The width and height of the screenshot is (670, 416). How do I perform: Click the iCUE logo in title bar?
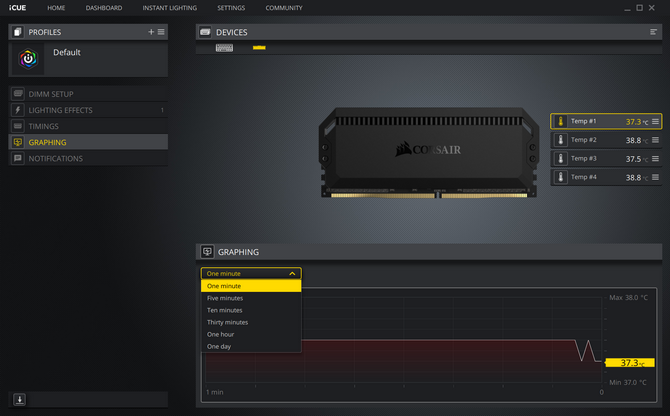pos(18,8)
